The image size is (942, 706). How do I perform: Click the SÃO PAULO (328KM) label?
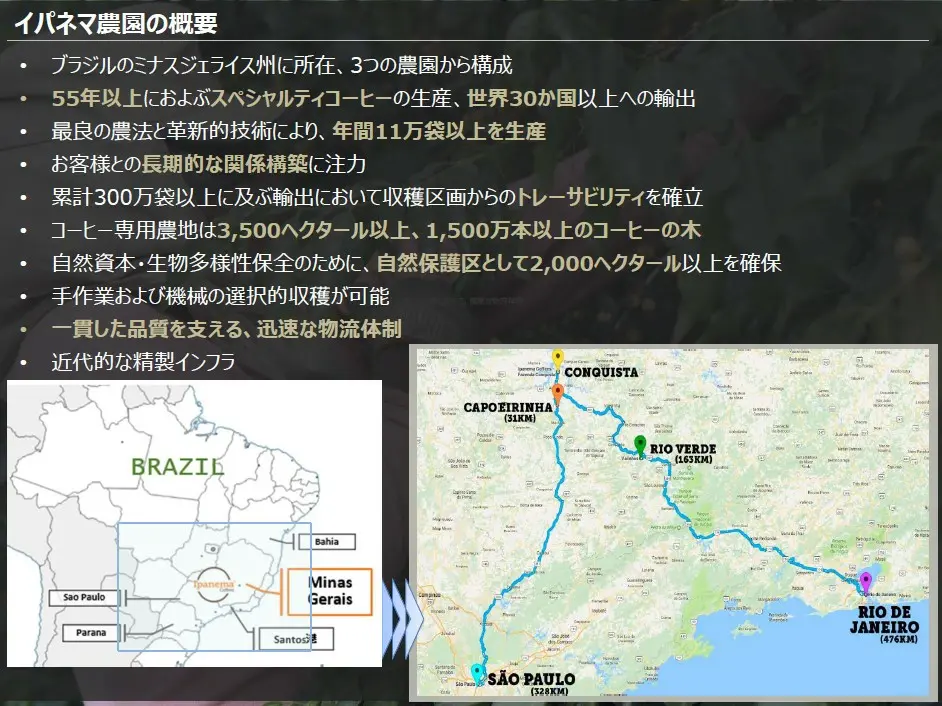532,684
